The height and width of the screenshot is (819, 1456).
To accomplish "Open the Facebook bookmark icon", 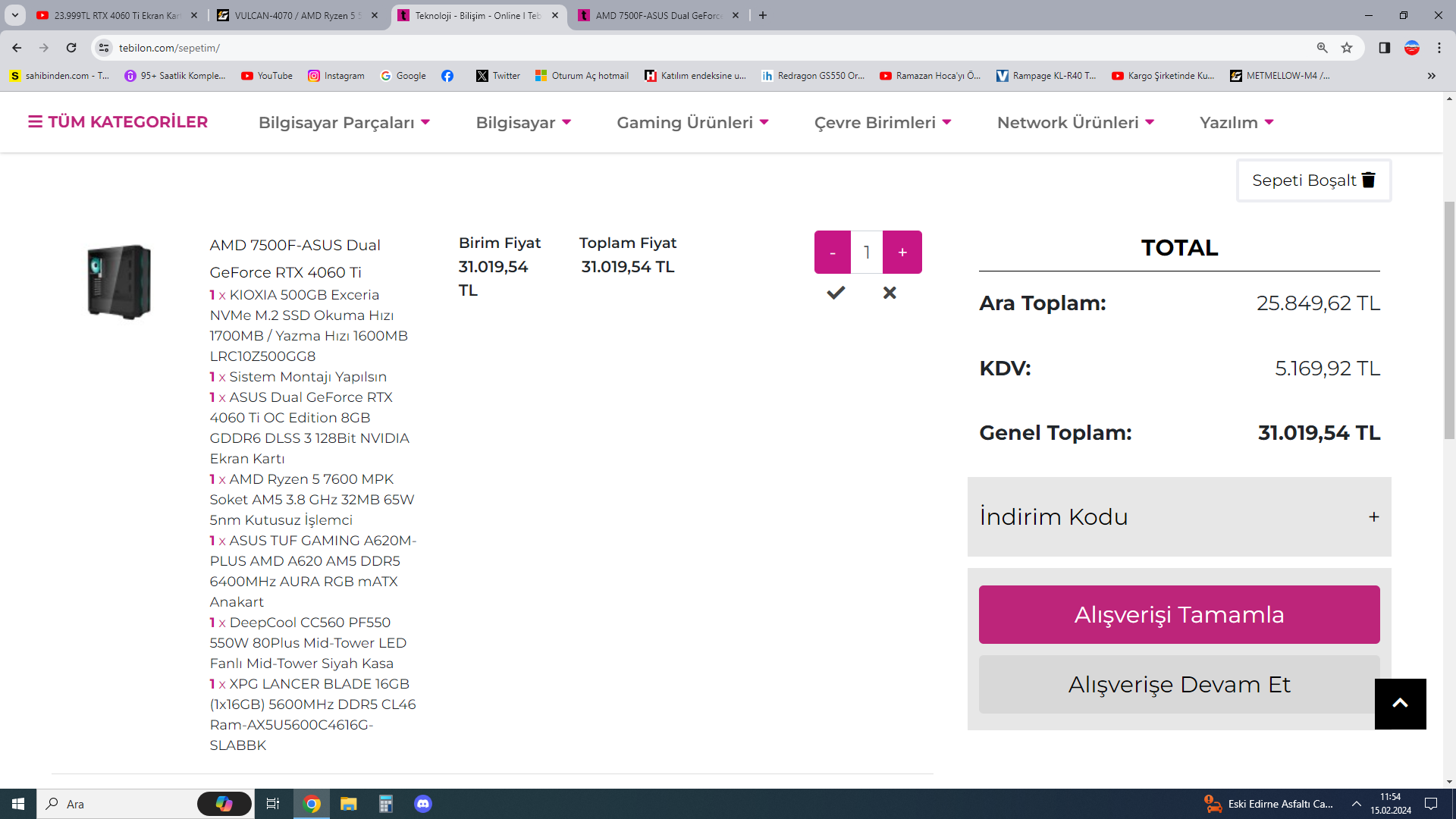I will click(447, 76).
